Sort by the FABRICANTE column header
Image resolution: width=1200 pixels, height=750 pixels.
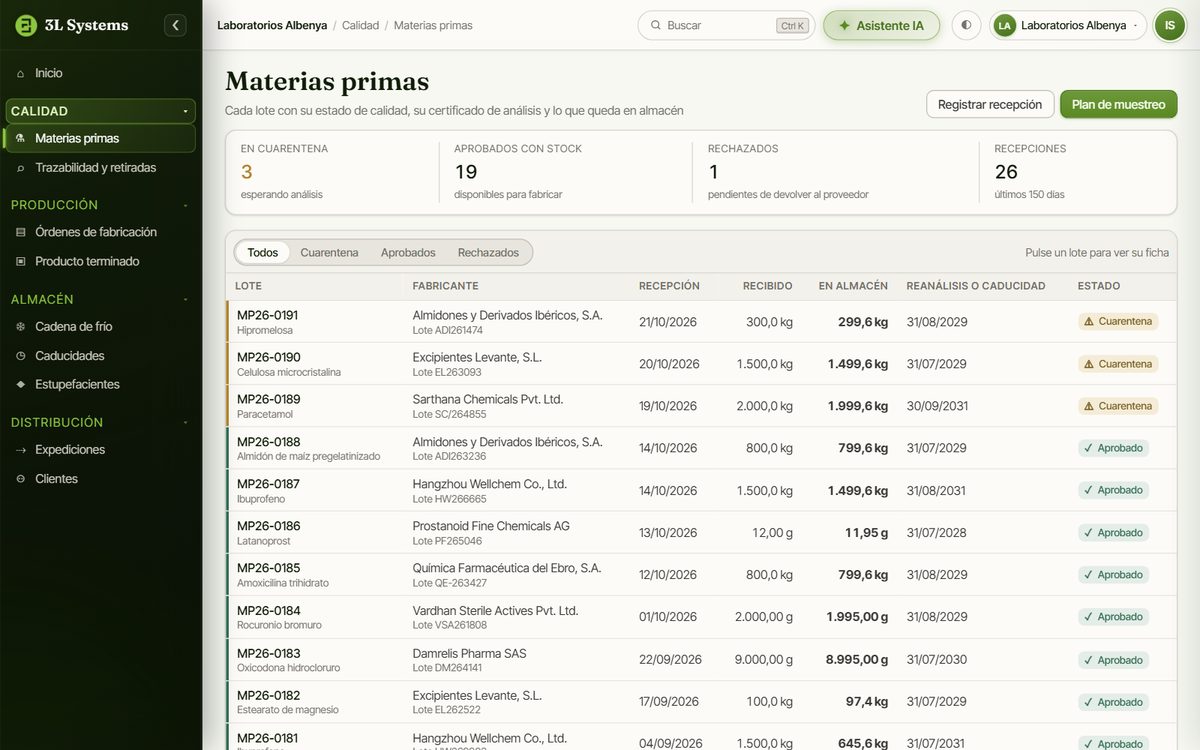click(445, 286)
